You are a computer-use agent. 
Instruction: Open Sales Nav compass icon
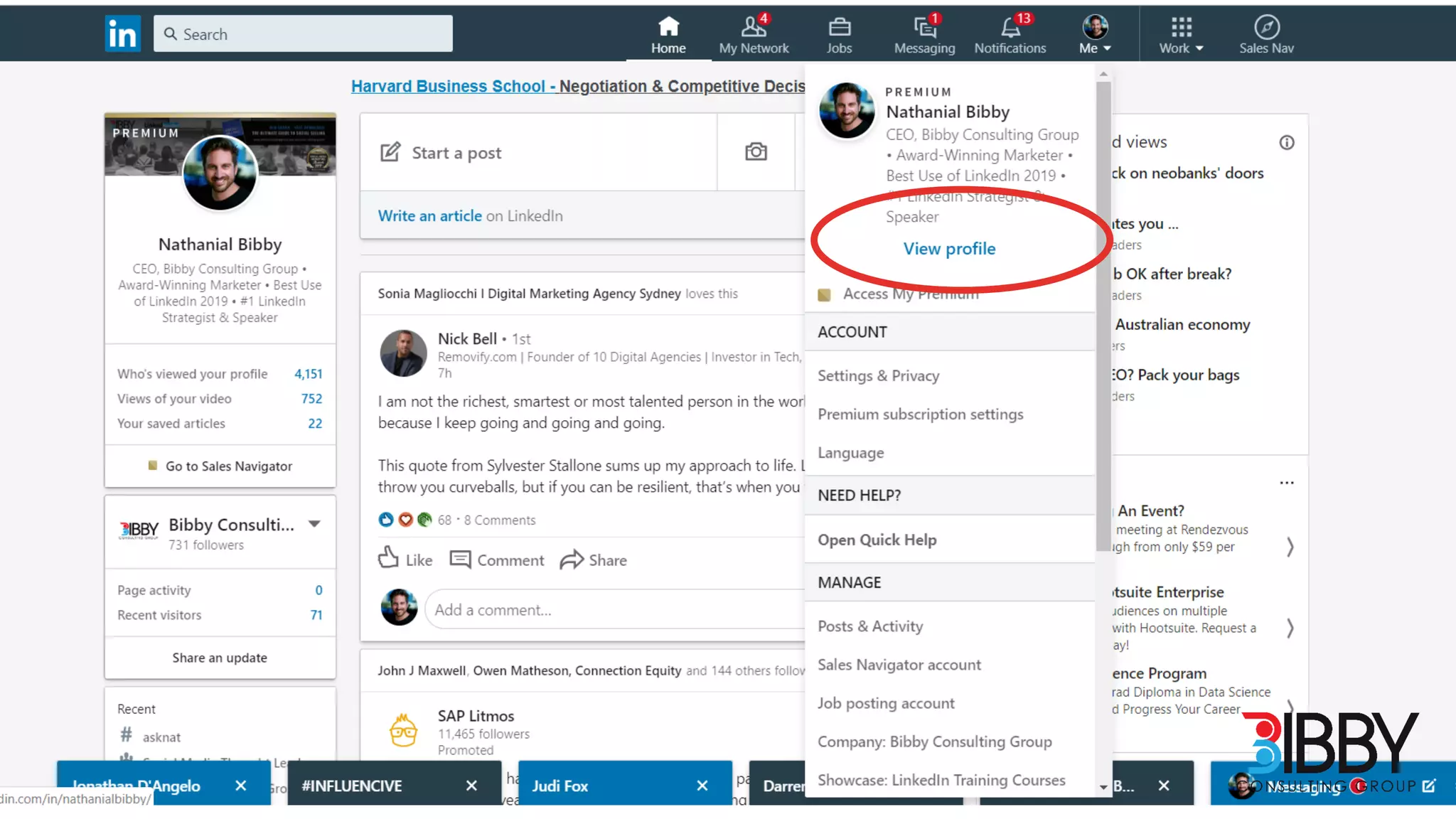pyautogui.click(x=1266, y=27)
